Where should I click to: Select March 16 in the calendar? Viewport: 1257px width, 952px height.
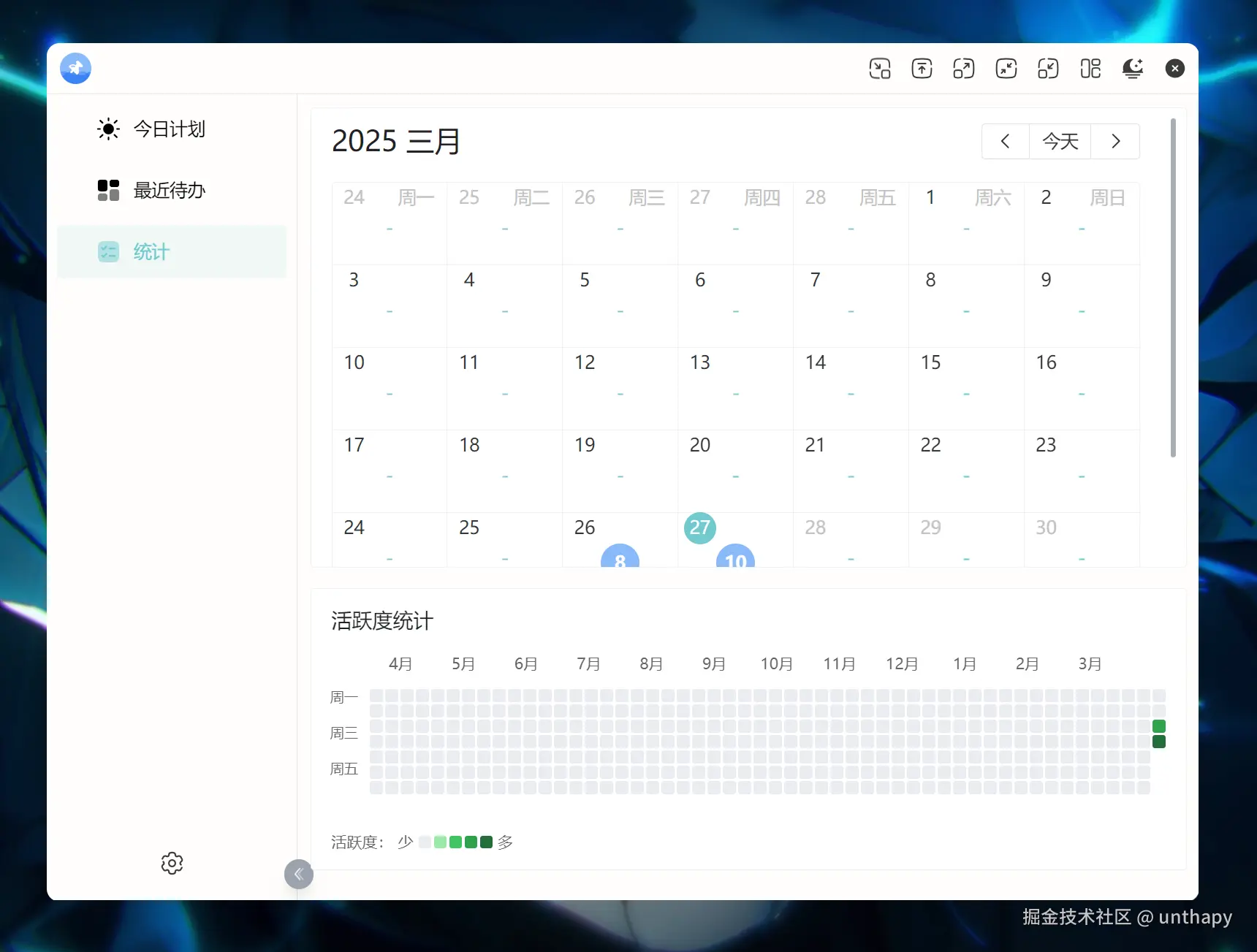click(1082, 389)
